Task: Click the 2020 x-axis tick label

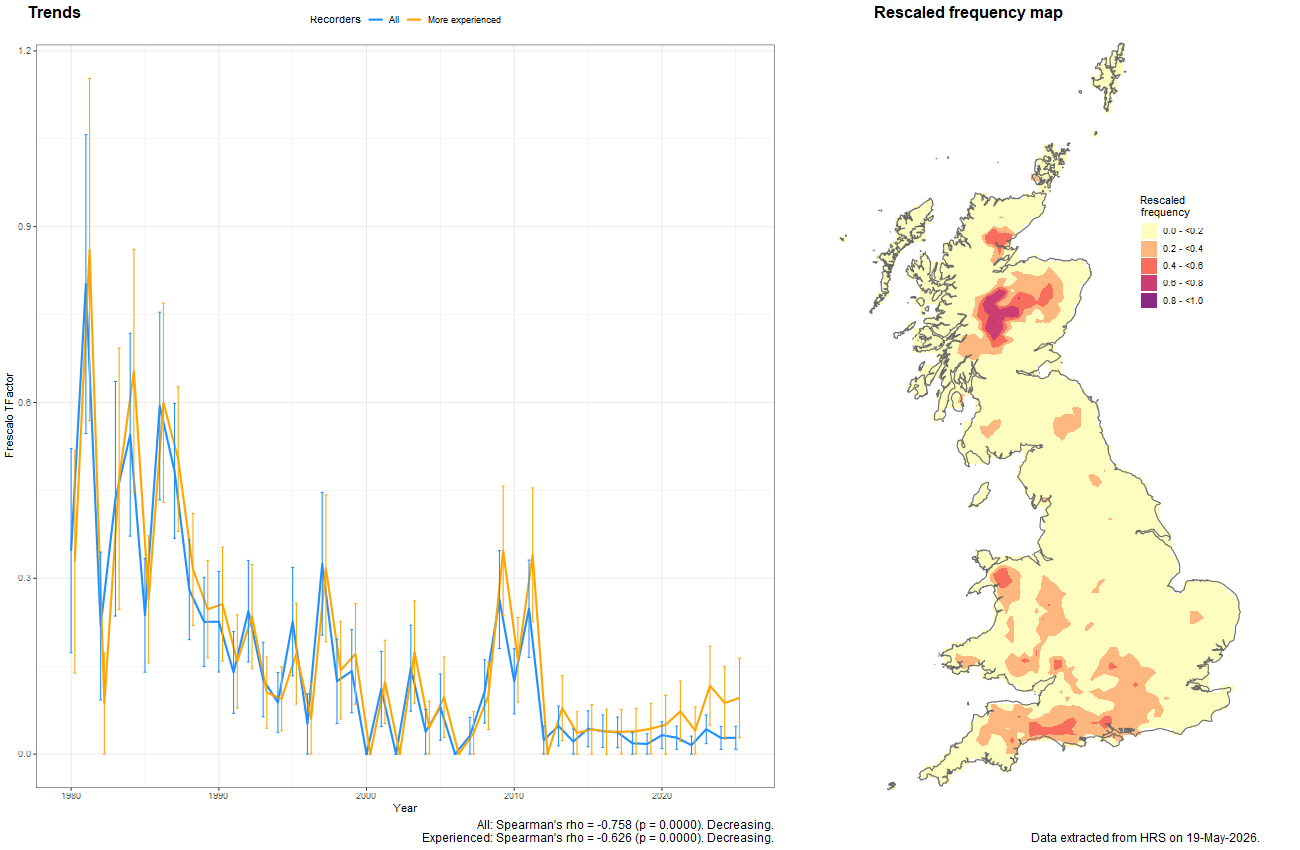Action: (x=661, y=796)
